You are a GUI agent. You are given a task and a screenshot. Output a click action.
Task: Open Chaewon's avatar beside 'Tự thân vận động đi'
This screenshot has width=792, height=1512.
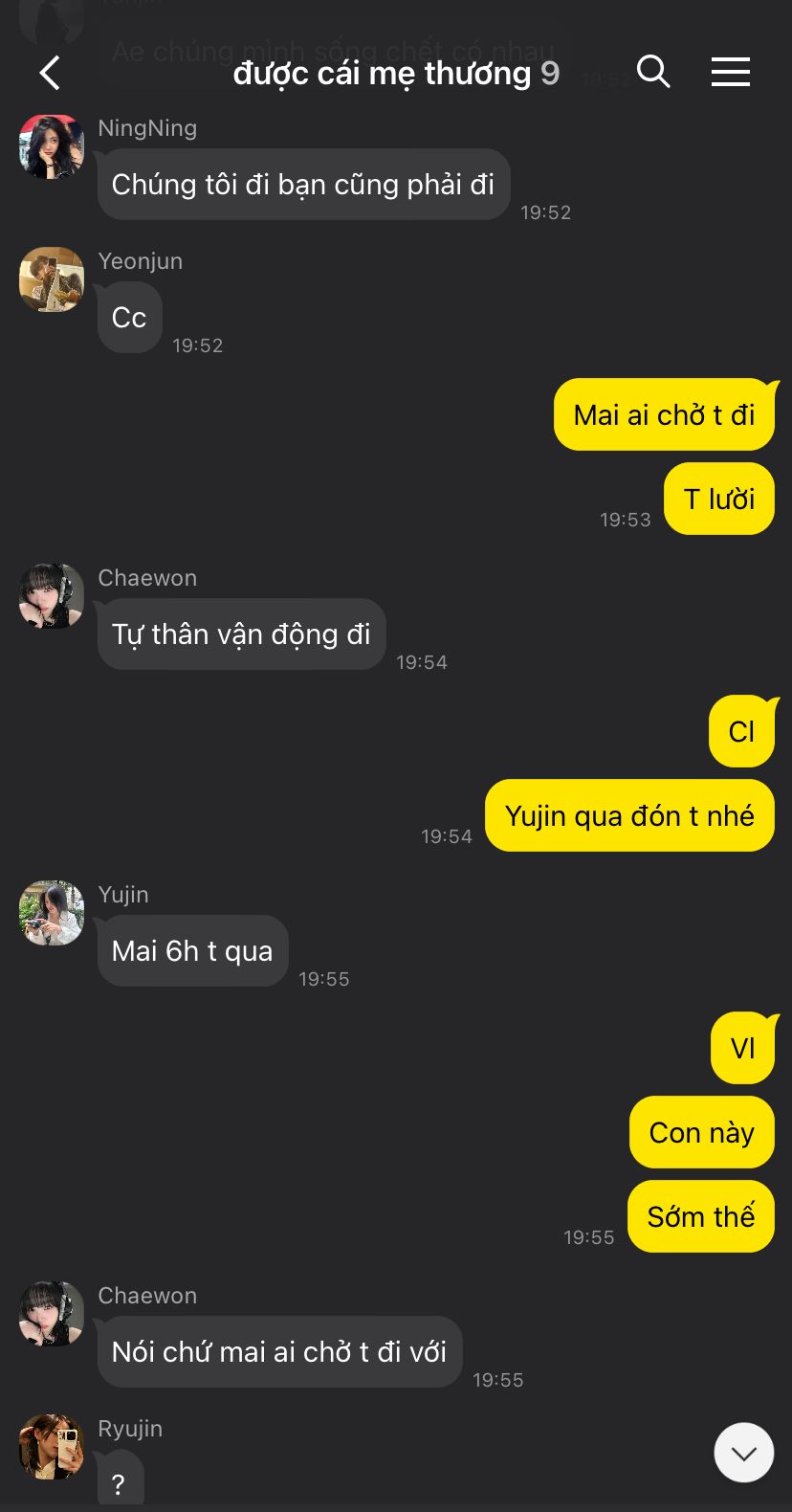tap(52, 596)
